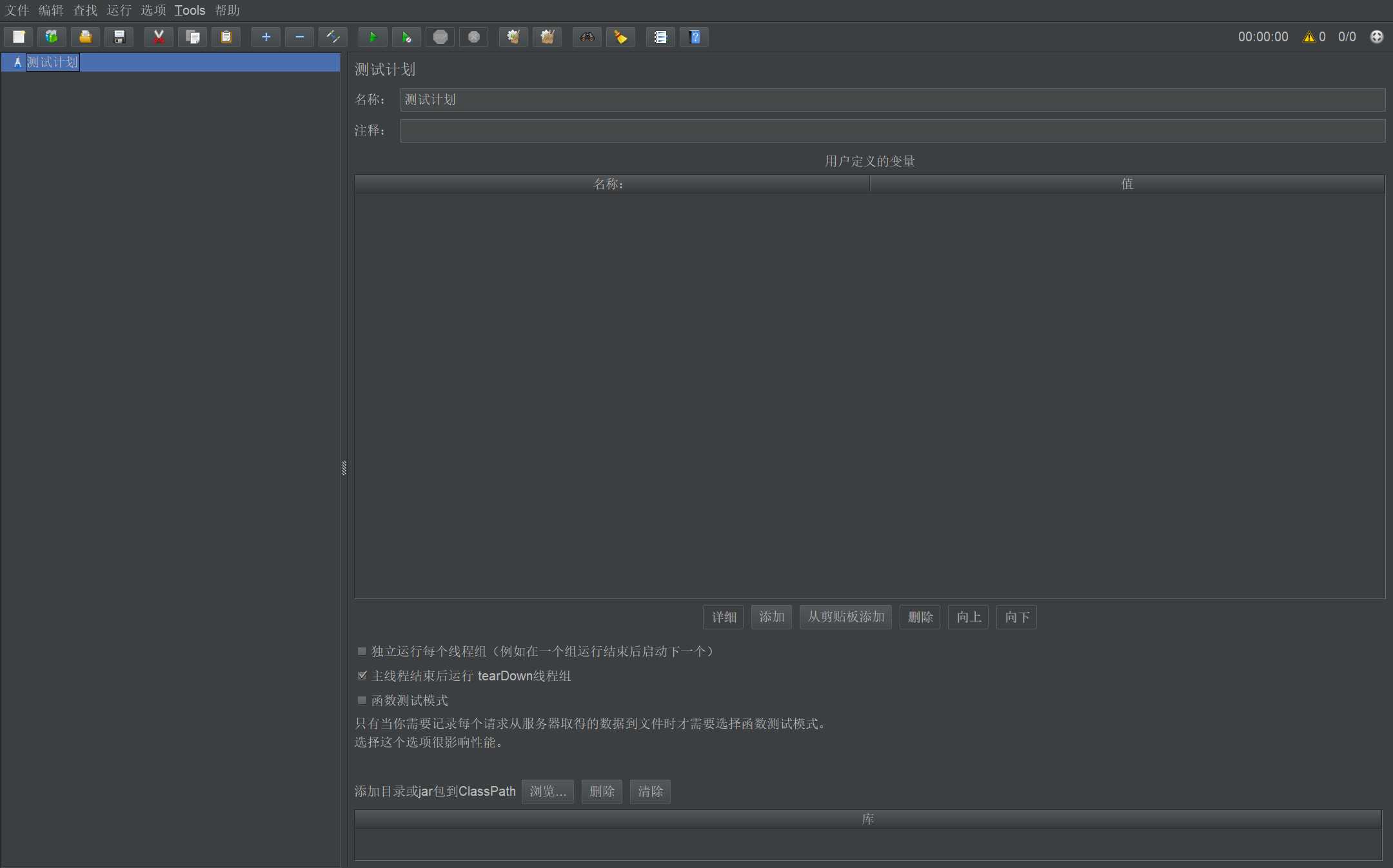Open the Tools menu

[x=190, y=10]
